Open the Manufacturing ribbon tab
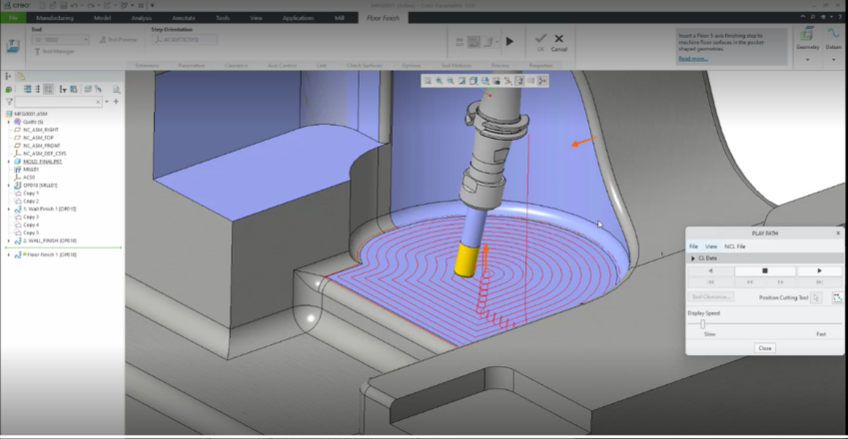 (54, 18)
